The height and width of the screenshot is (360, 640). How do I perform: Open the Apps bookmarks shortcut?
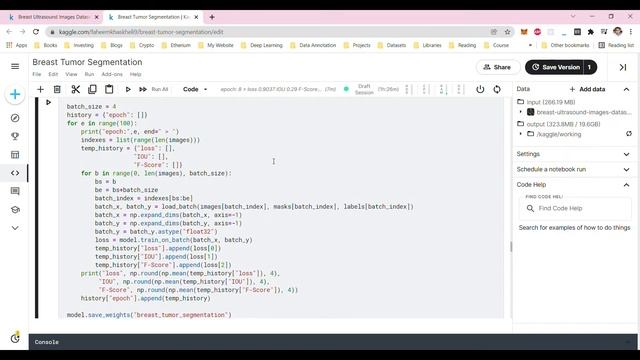[17, 45]
